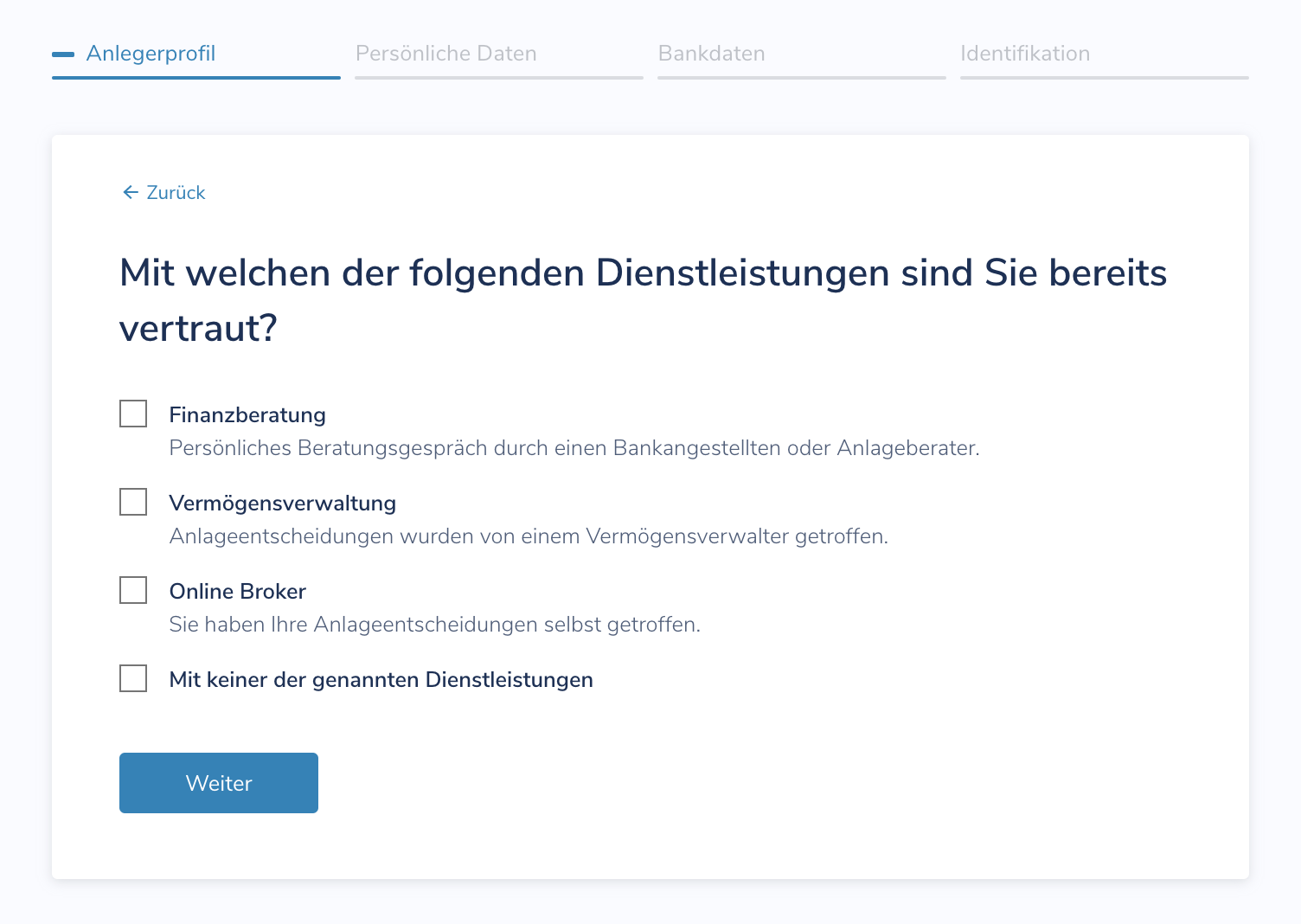
Task: Click the description Persönliches Beratungsgespräch durch einen Bankangestellten
Action: click(574, 448)
